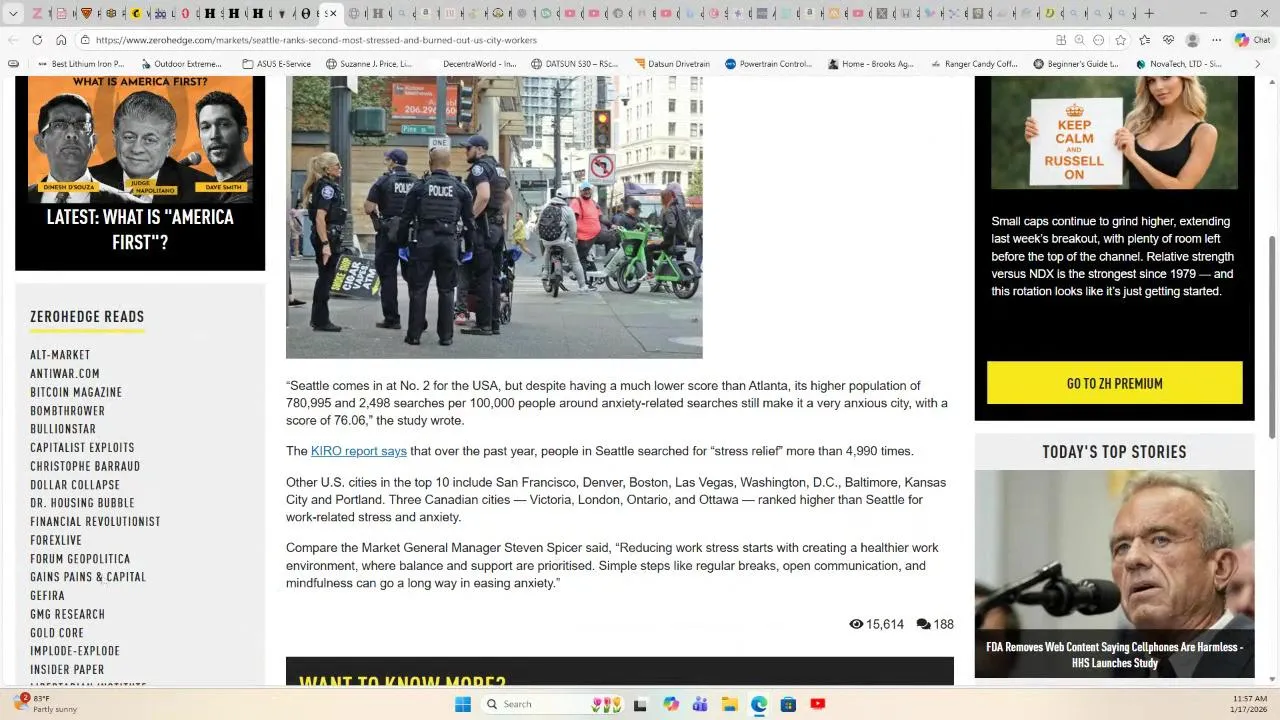Open the weather widget showing 83°F
Screen dimensions: 1280x720
pyautogui.click(x=45, y=704)
